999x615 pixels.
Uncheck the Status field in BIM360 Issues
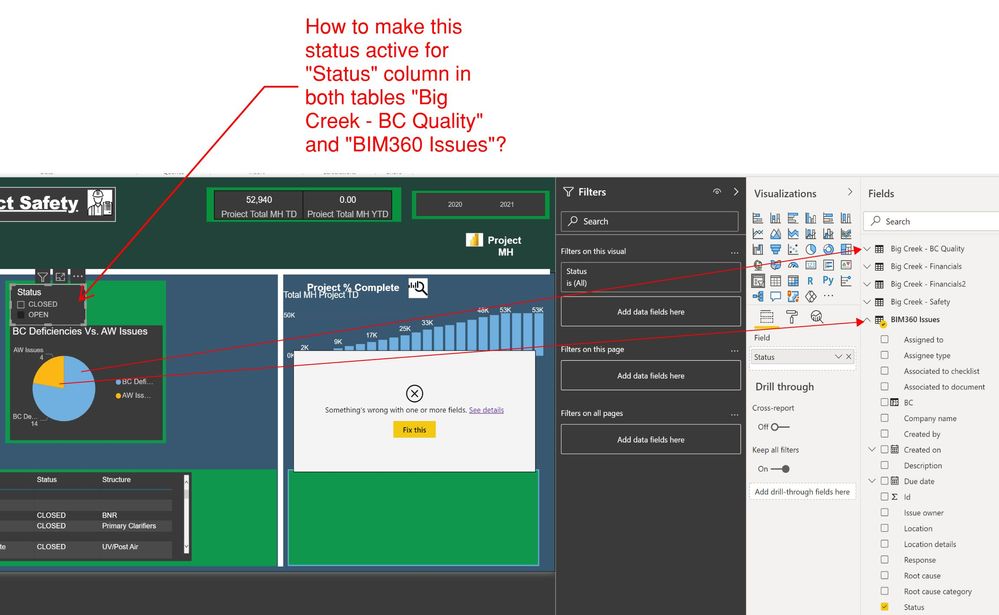pyautogui.click(x=884, y=607)
